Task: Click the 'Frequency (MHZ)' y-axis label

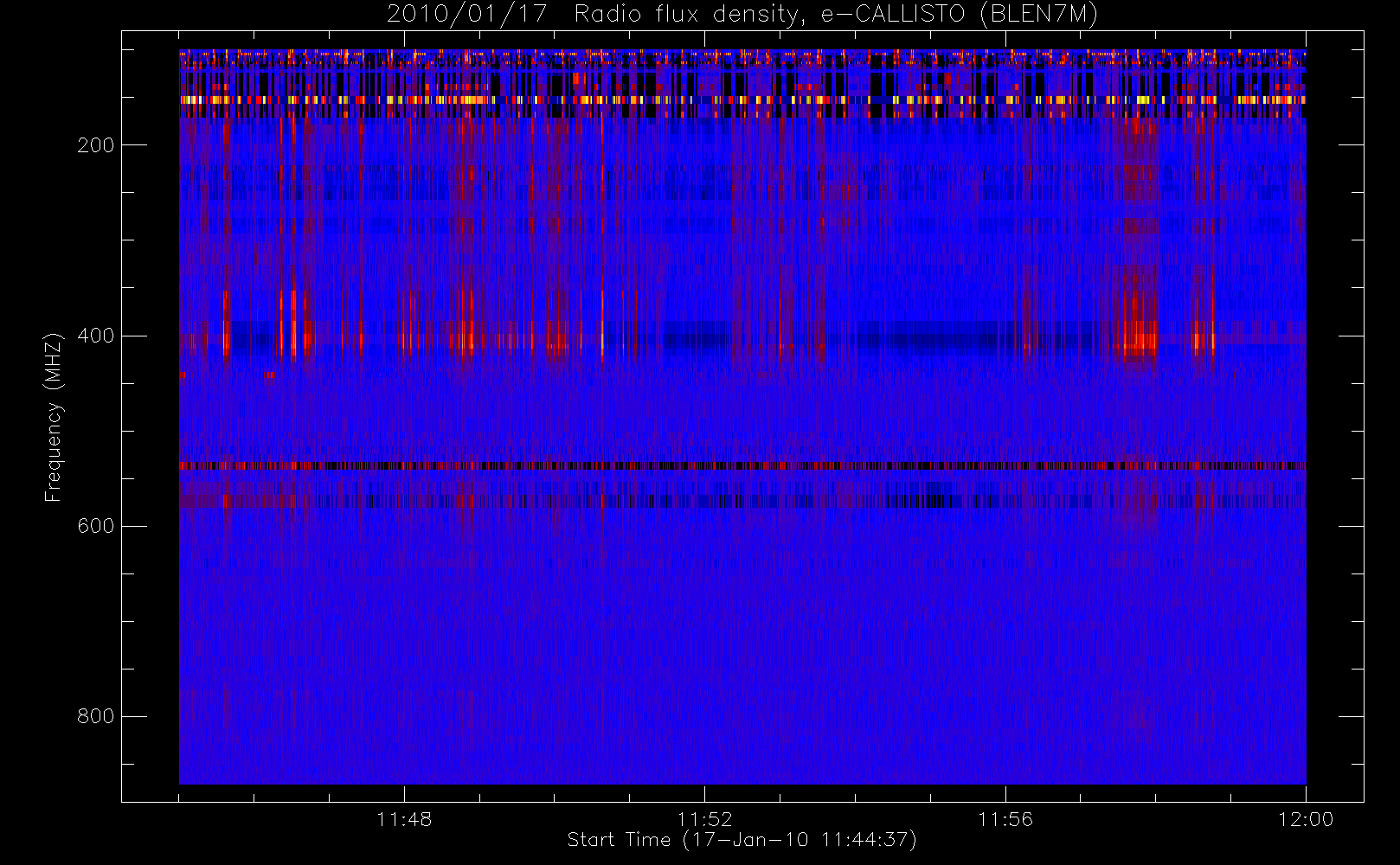Action: point(54,417)
